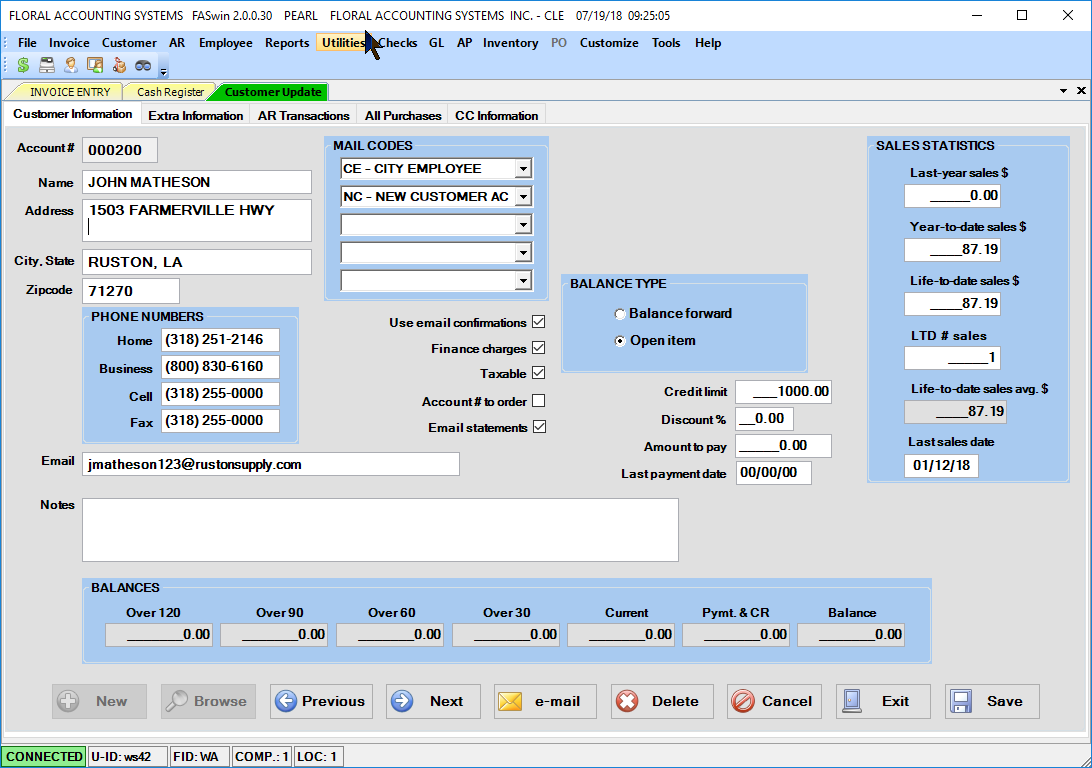Click the City, State field
Viewport: 1092px width, 768px height.
click(x=196, y=262)
